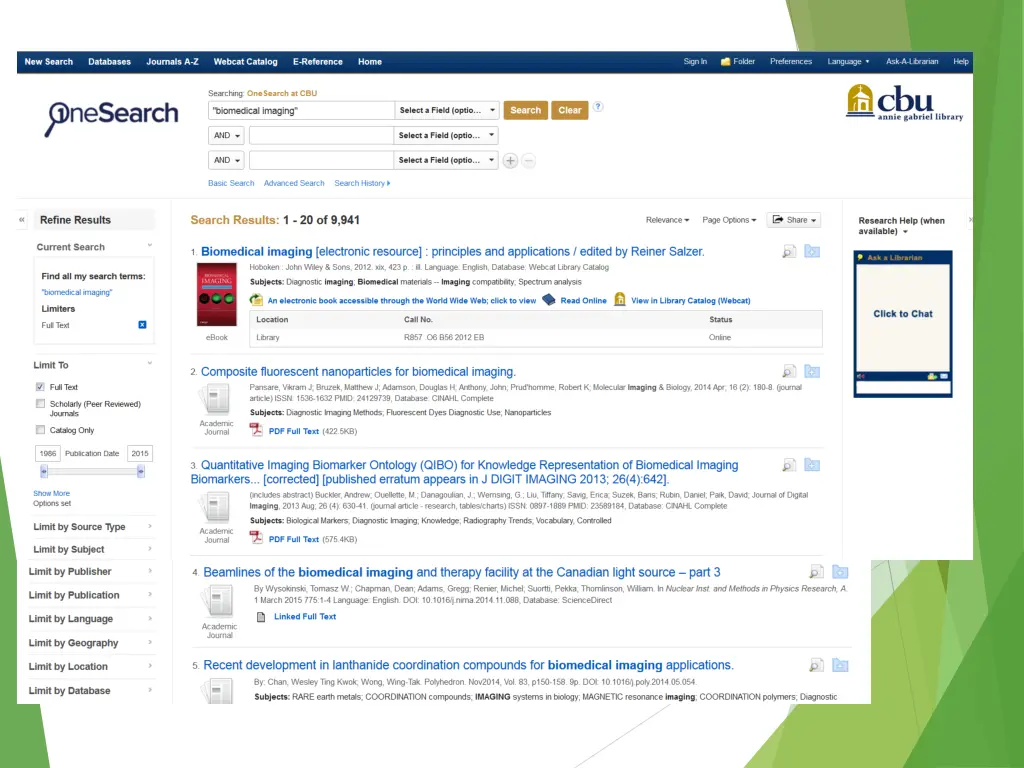Open the Advanced Search link

[x=294, y=184]
